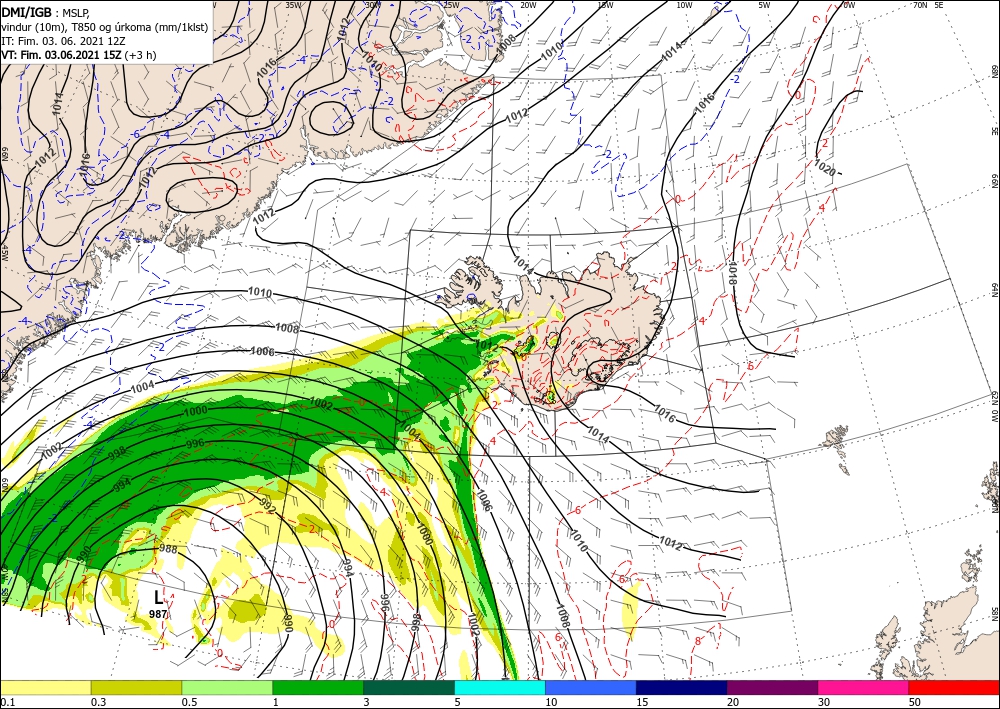This screenshot has height=709, width=1000.
Task: Click the '1018' isobar label
Action: pyautogui.click(x=732, y=273)
